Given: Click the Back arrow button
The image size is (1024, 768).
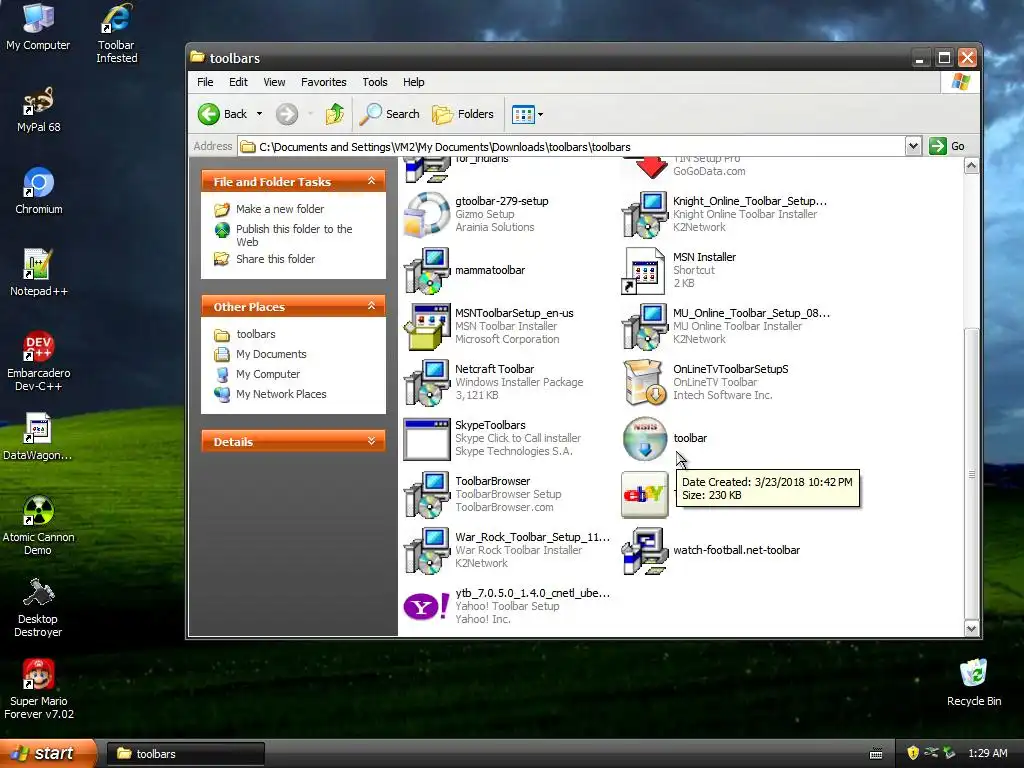Looking at the screenshot, I should 223,114.
